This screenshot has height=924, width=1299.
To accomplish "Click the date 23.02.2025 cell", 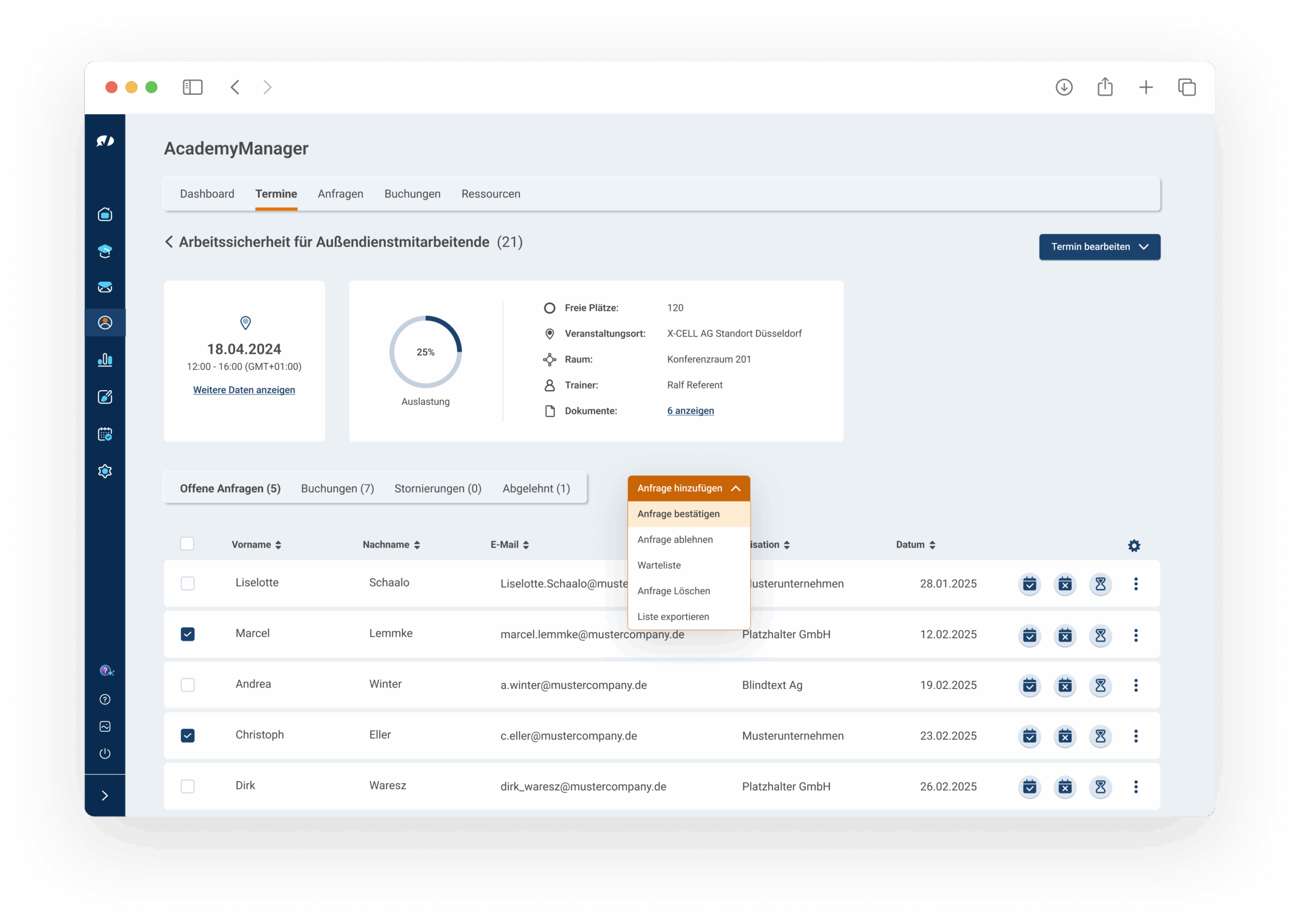I will click(948, 736).
